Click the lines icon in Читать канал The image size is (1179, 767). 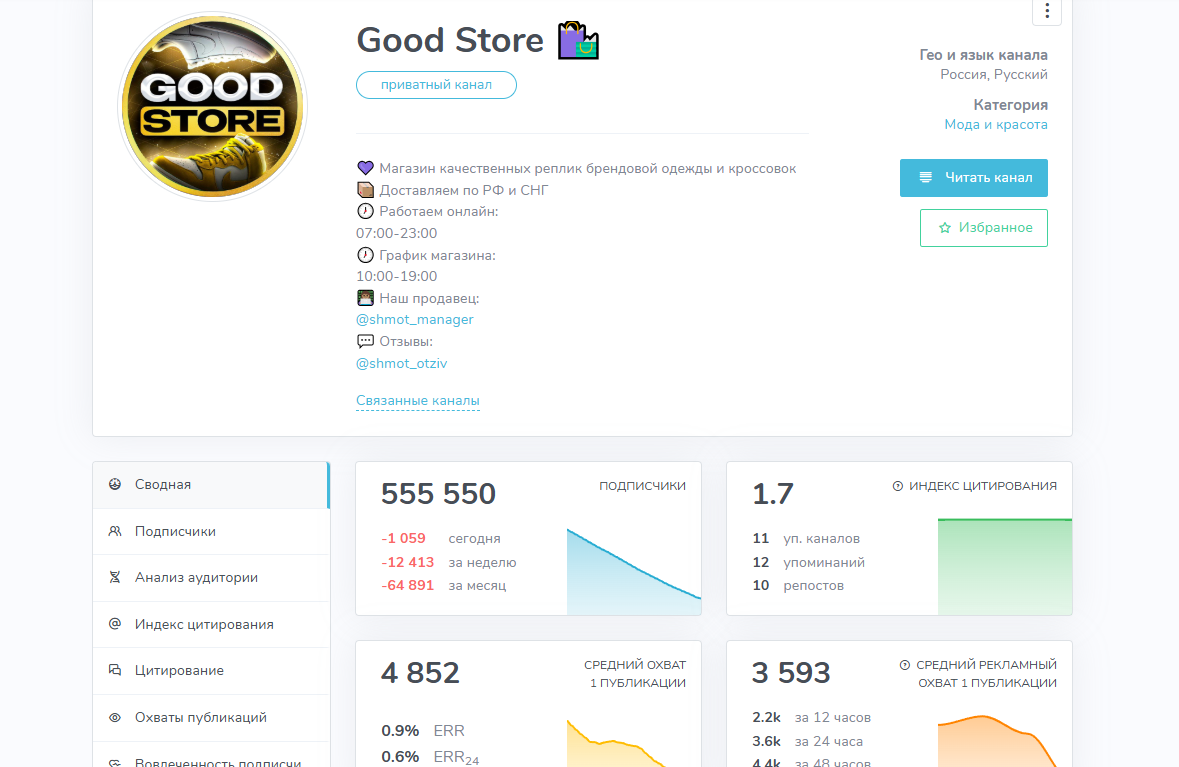[926, 177]
